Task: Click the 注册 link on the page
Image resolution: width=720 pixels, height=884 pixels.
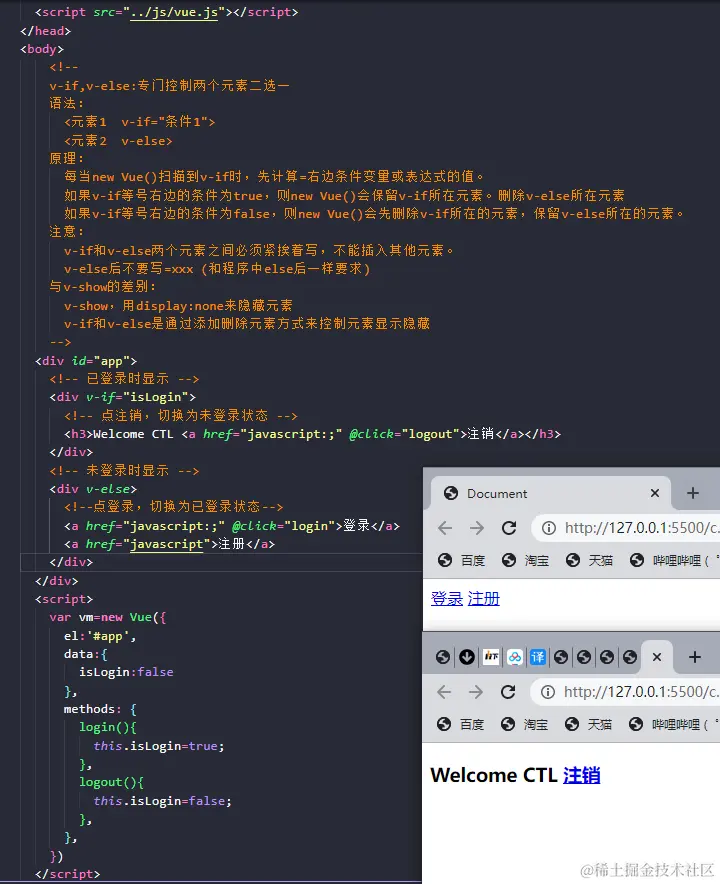Action: tap(484, 599)
